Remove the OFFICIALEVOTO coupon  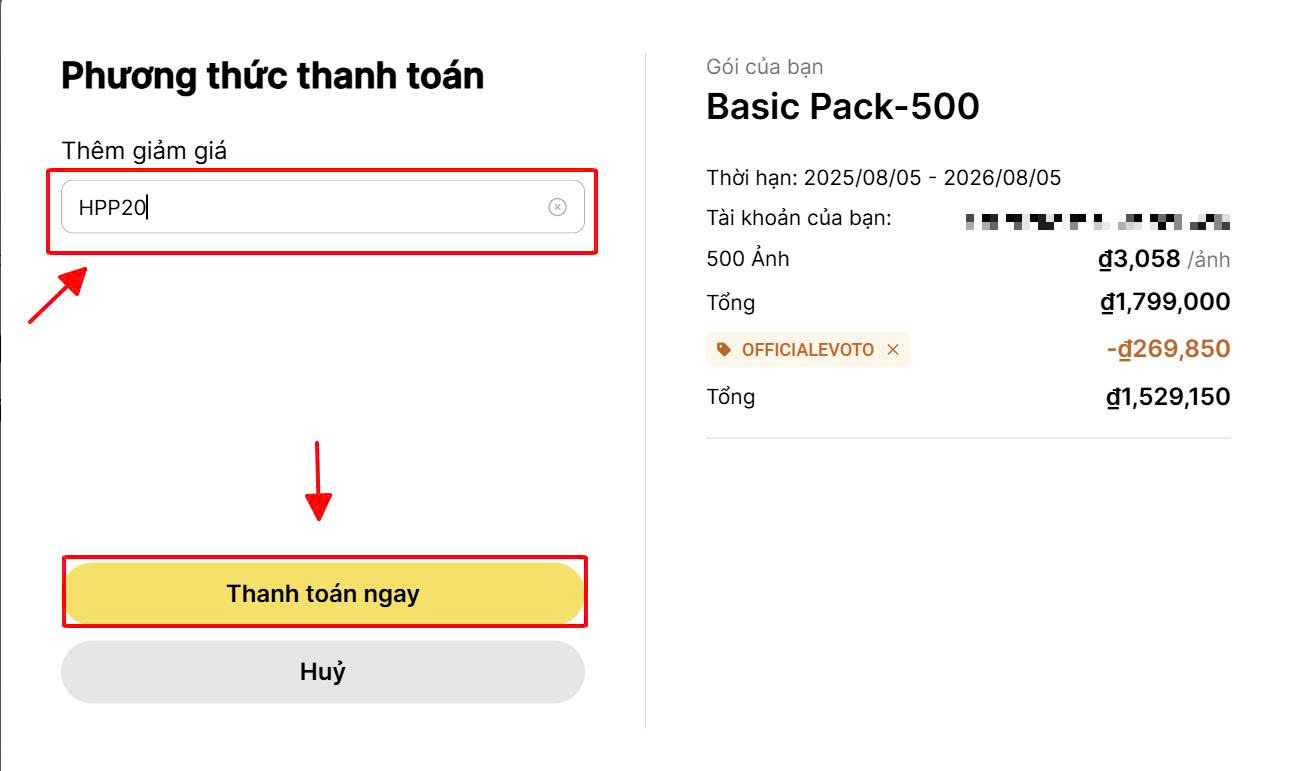(893, 350)
